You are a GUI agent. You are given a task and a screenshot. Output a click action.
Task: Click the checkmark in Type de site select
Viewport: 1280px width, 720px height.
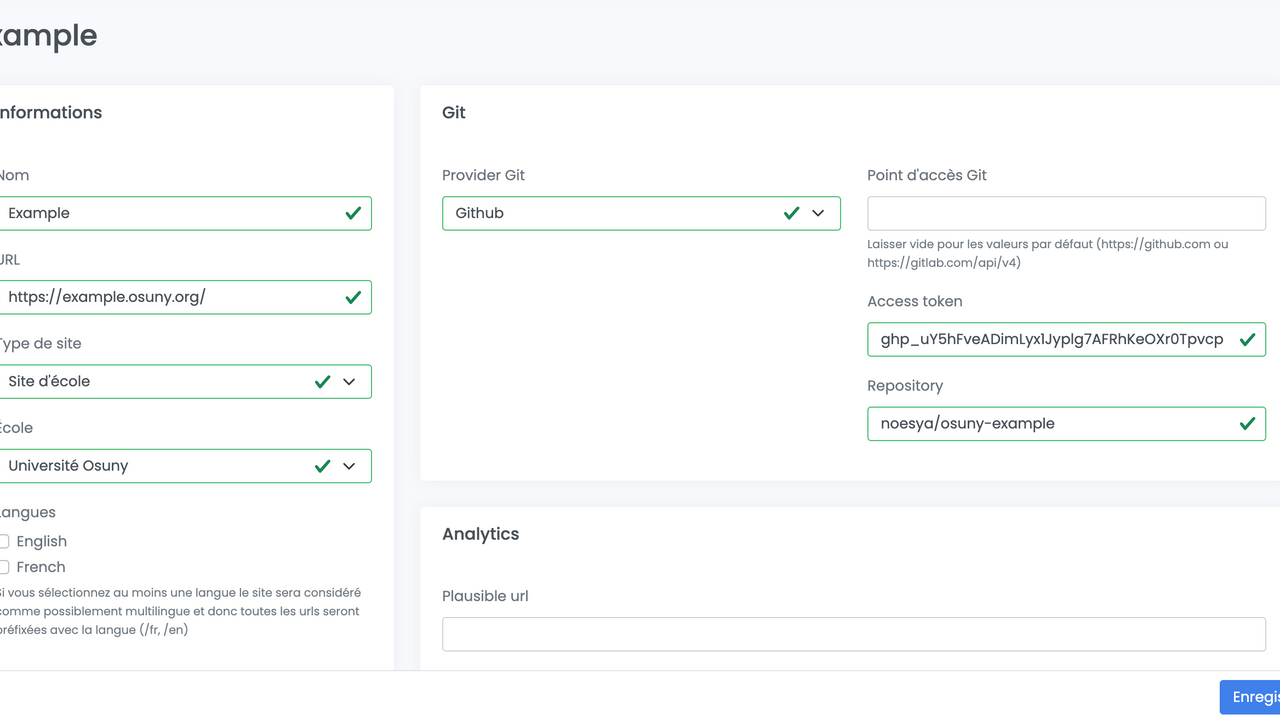point(322,382)
